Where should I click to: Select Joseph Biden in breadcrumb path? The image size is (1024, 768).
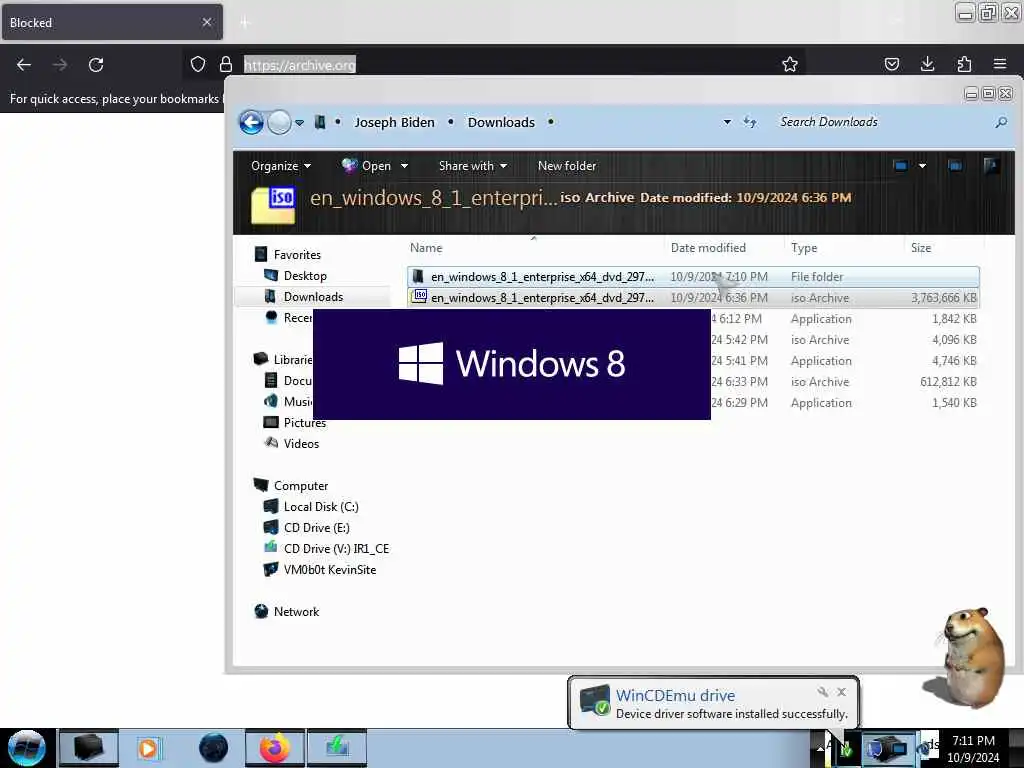[394, 123]
